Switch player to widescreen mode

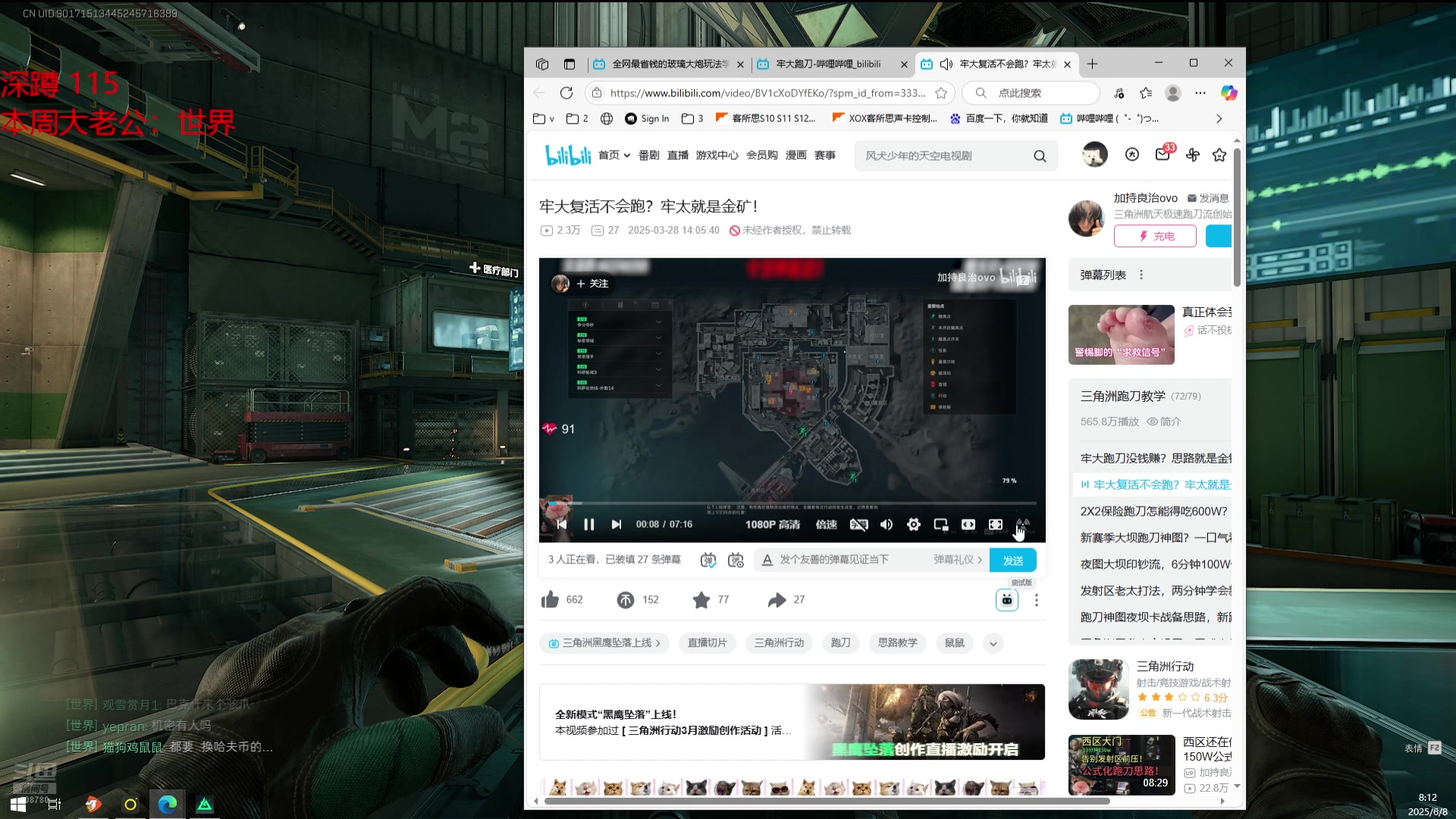click(x=968, y=524)
